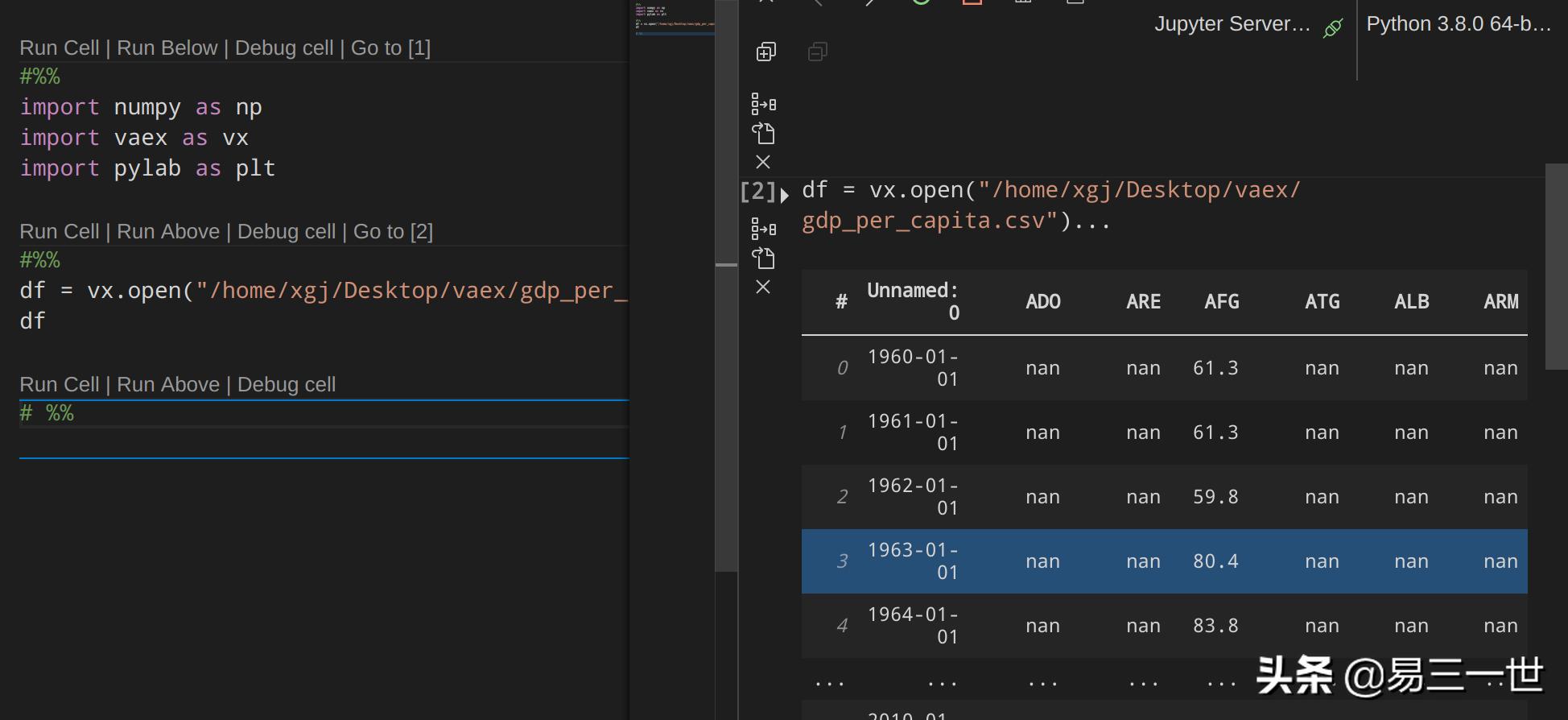This screenshot has height=720, width=1568.
Task: Open the Python 3.8.0 64-bit kernel selector
Action: tap(1459, 24)
